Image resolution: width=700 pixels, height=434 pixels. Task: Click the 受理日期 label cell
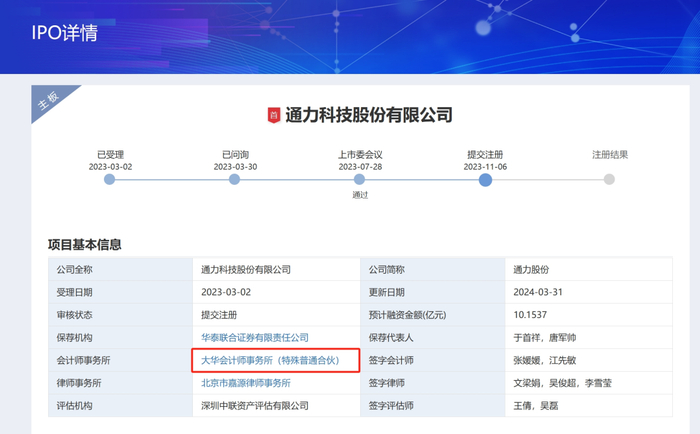[x=121, y=292]
